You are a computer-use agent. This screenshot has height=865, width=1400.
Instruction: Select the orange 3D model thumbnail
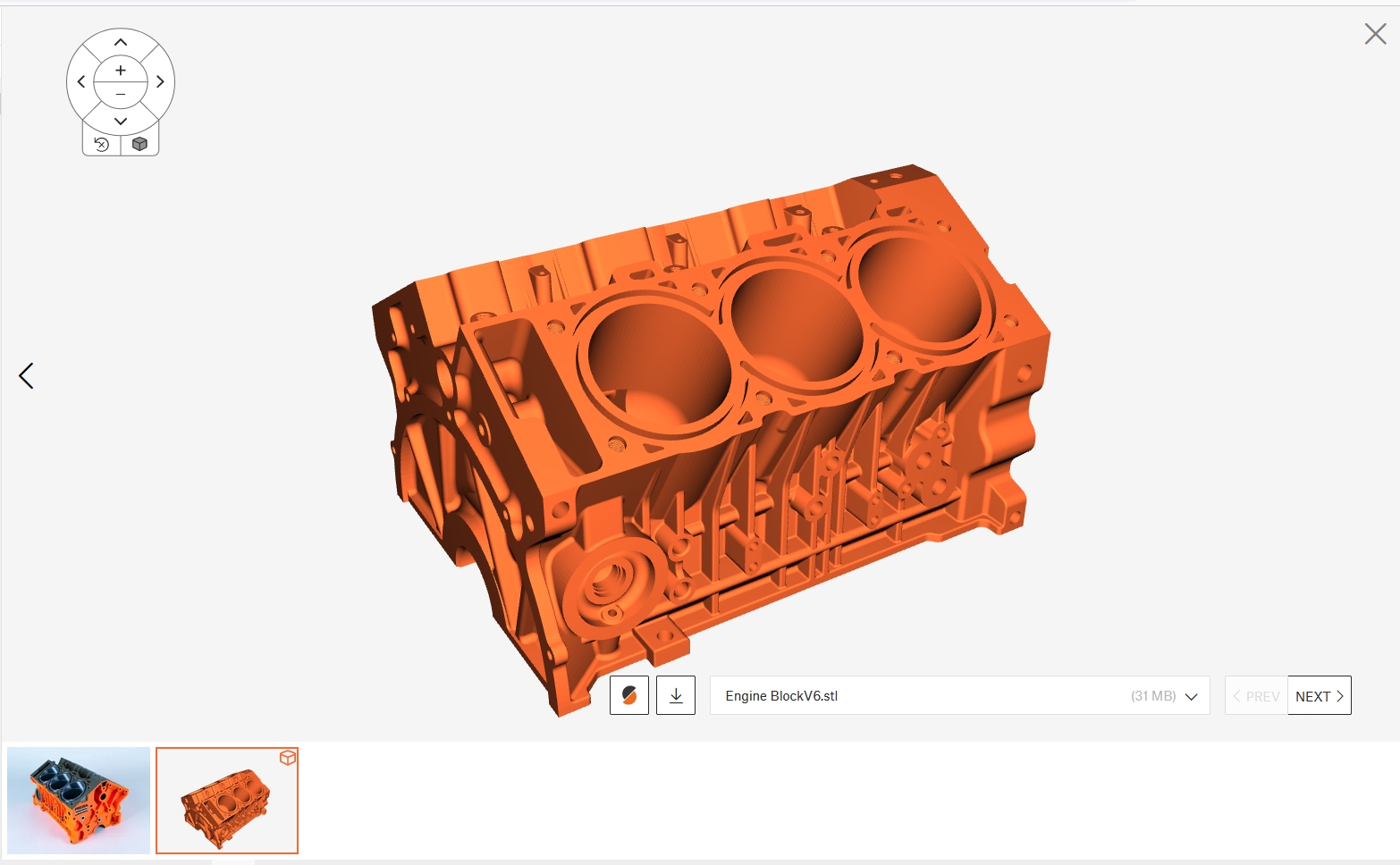pos(226,802)
